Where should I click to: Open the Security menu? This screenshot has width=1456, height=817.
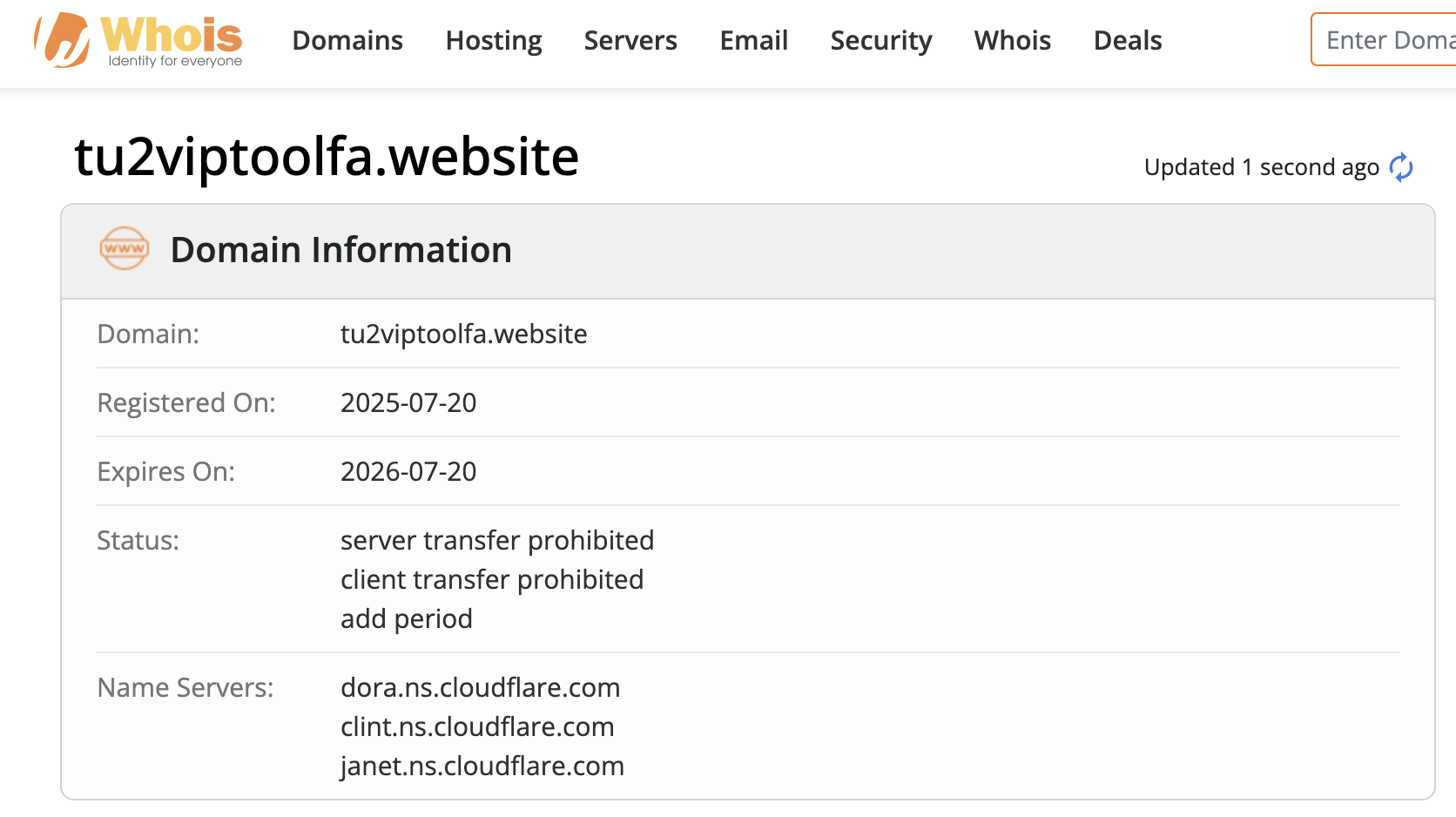tap(880, 40)
